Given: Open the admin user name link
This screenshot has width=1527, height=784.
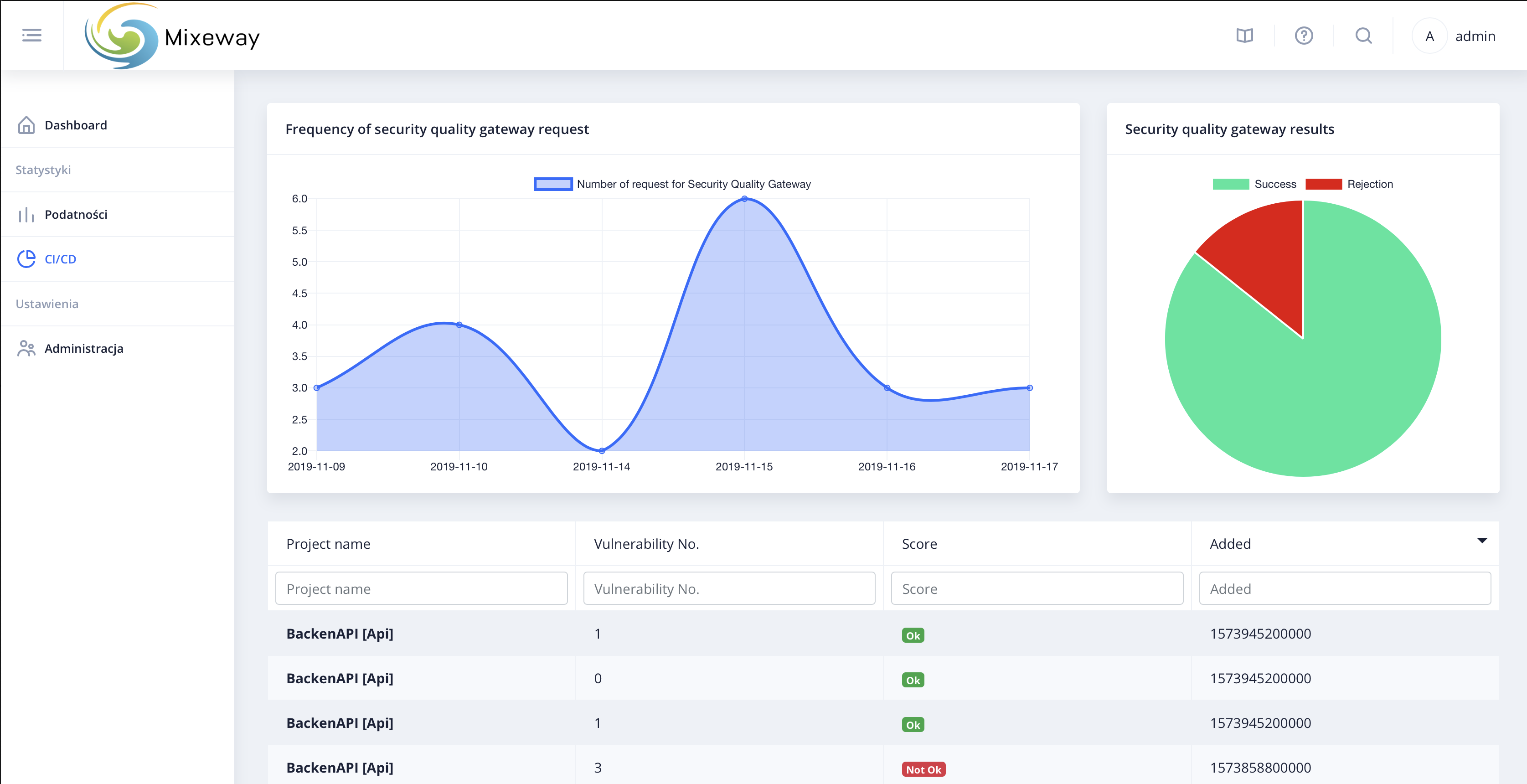Looking at the screenshot, I should (1475, 36).
